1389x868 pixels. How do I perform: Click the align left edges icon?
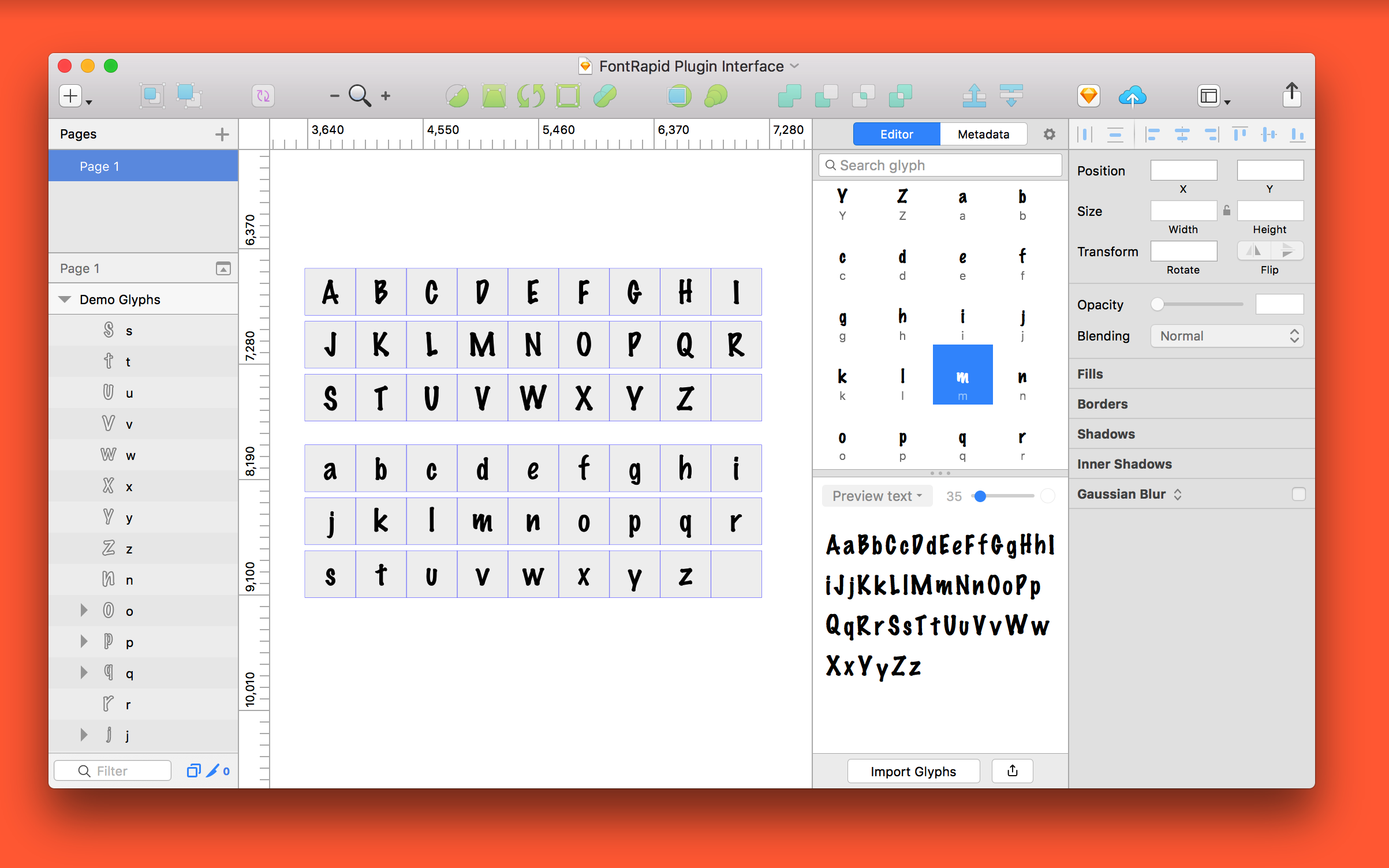(x=1153, y=134)
